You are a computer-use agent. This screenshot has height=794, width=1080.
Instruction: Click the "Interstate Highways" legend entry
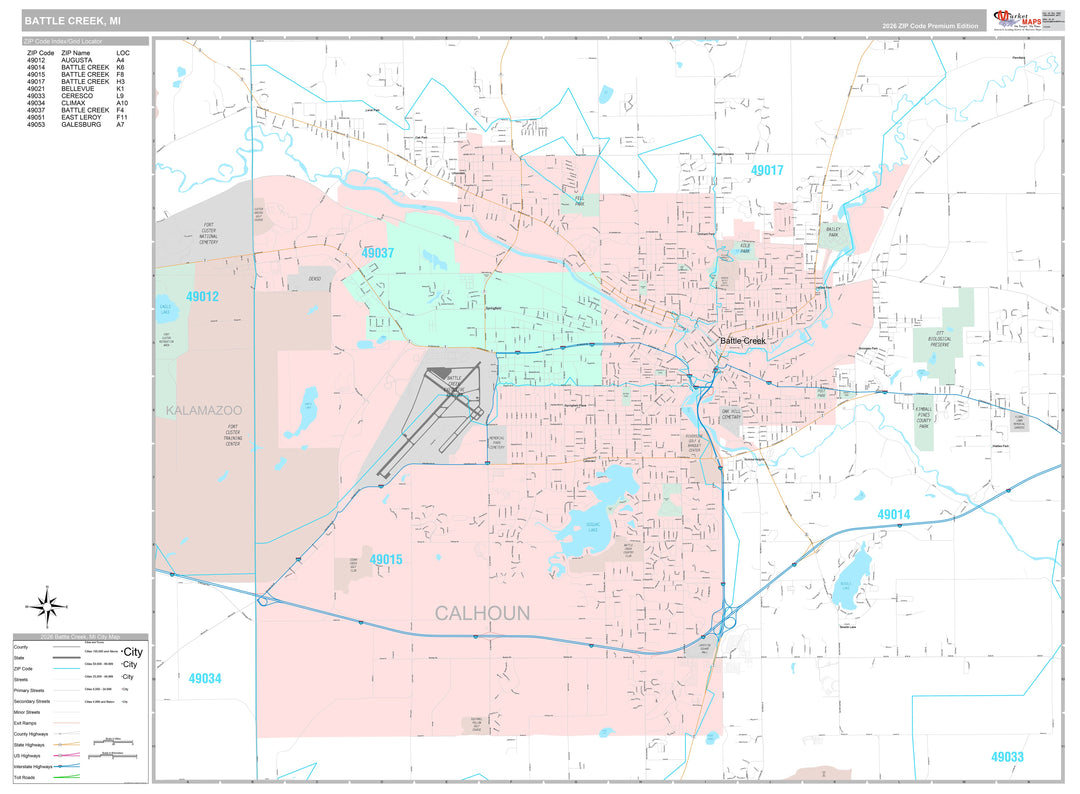33,766
